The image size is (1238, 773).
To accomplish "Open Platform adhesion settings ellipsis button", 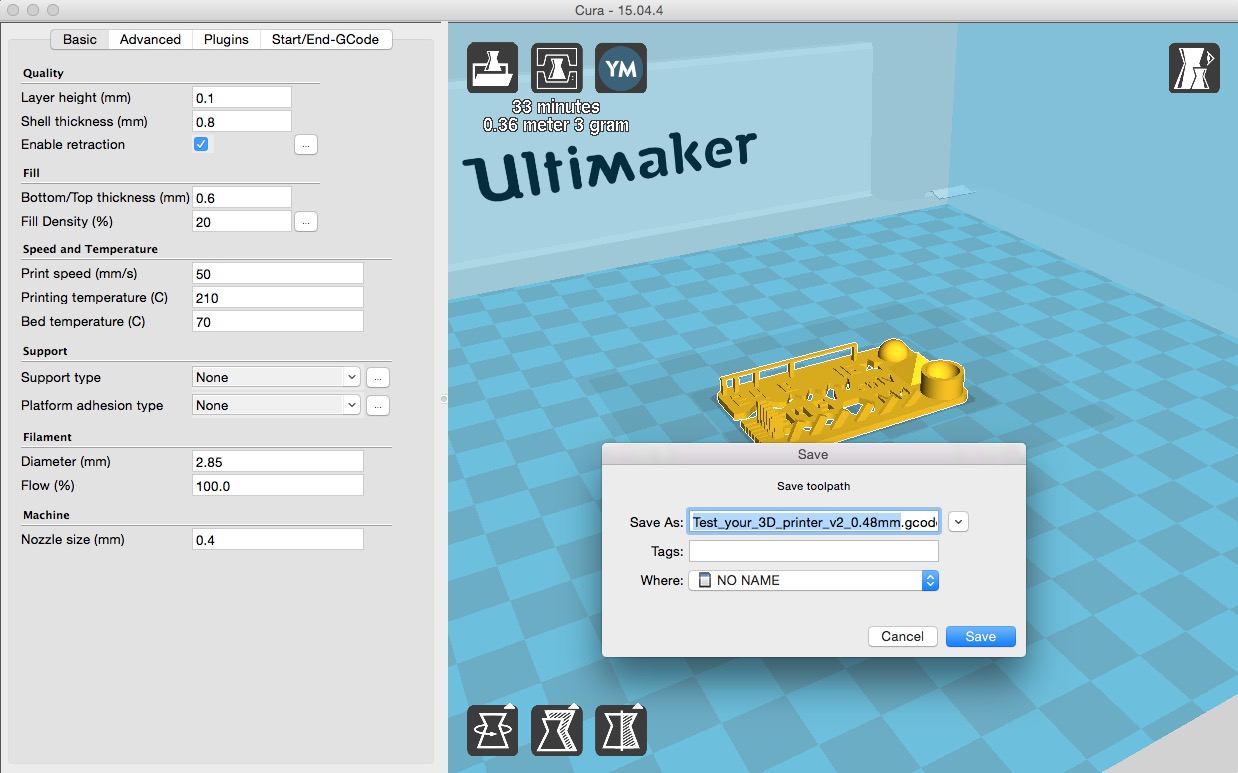I will pyautogui.click(x=377, y=405).
